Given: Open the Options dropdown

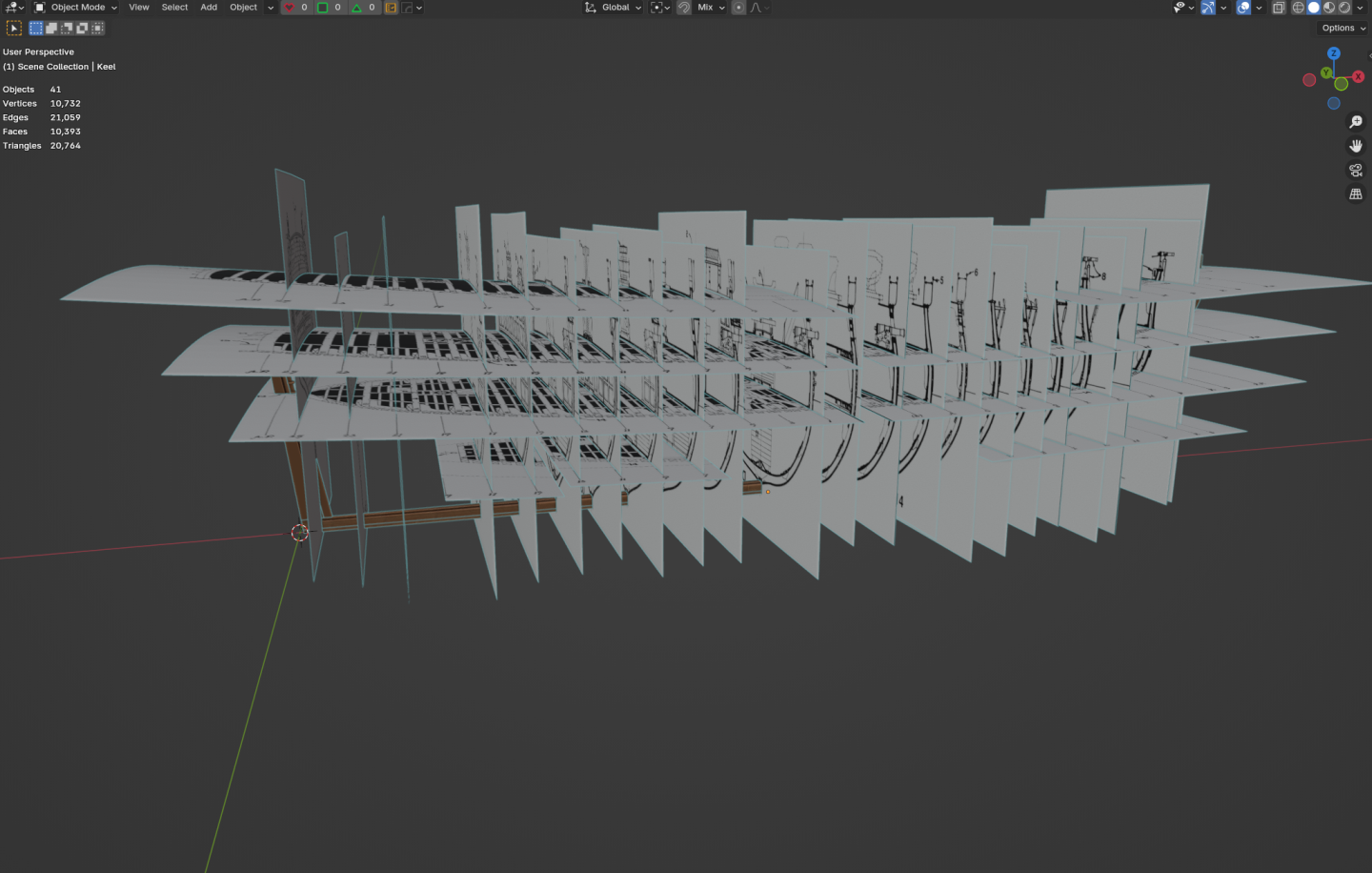Looking at the screenshot, I should 1343,28.
